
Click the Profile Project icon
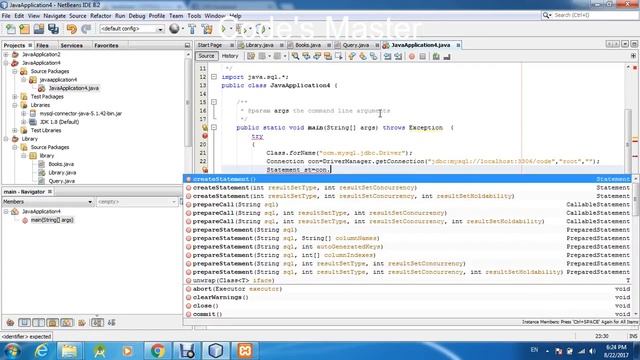click(260, 29)
